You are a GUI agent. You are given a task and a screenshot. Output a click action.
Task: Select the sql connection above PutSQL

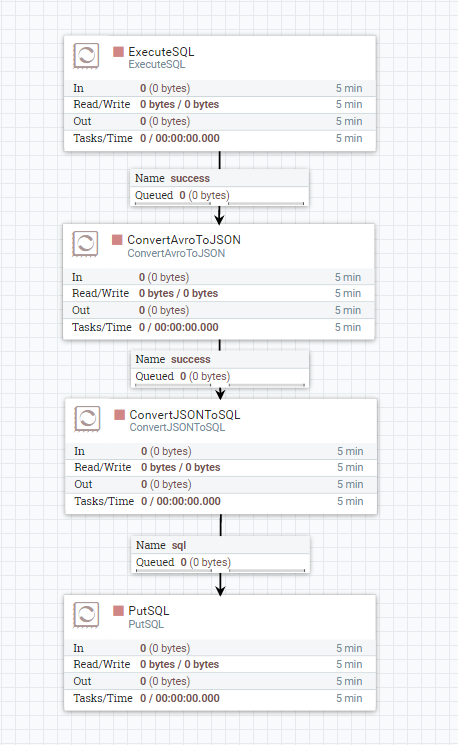coord(220,554)
